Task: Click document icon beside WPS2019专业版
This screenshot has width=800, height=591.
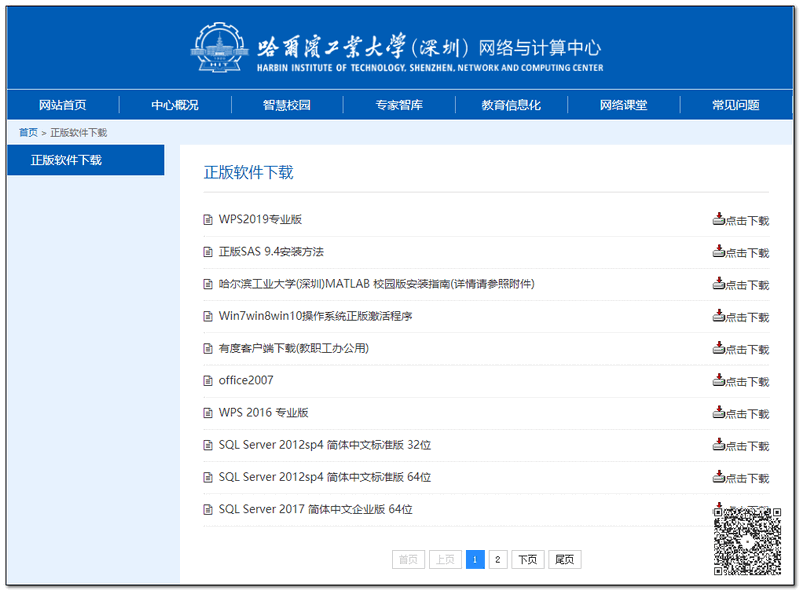Action: (208, 219)
